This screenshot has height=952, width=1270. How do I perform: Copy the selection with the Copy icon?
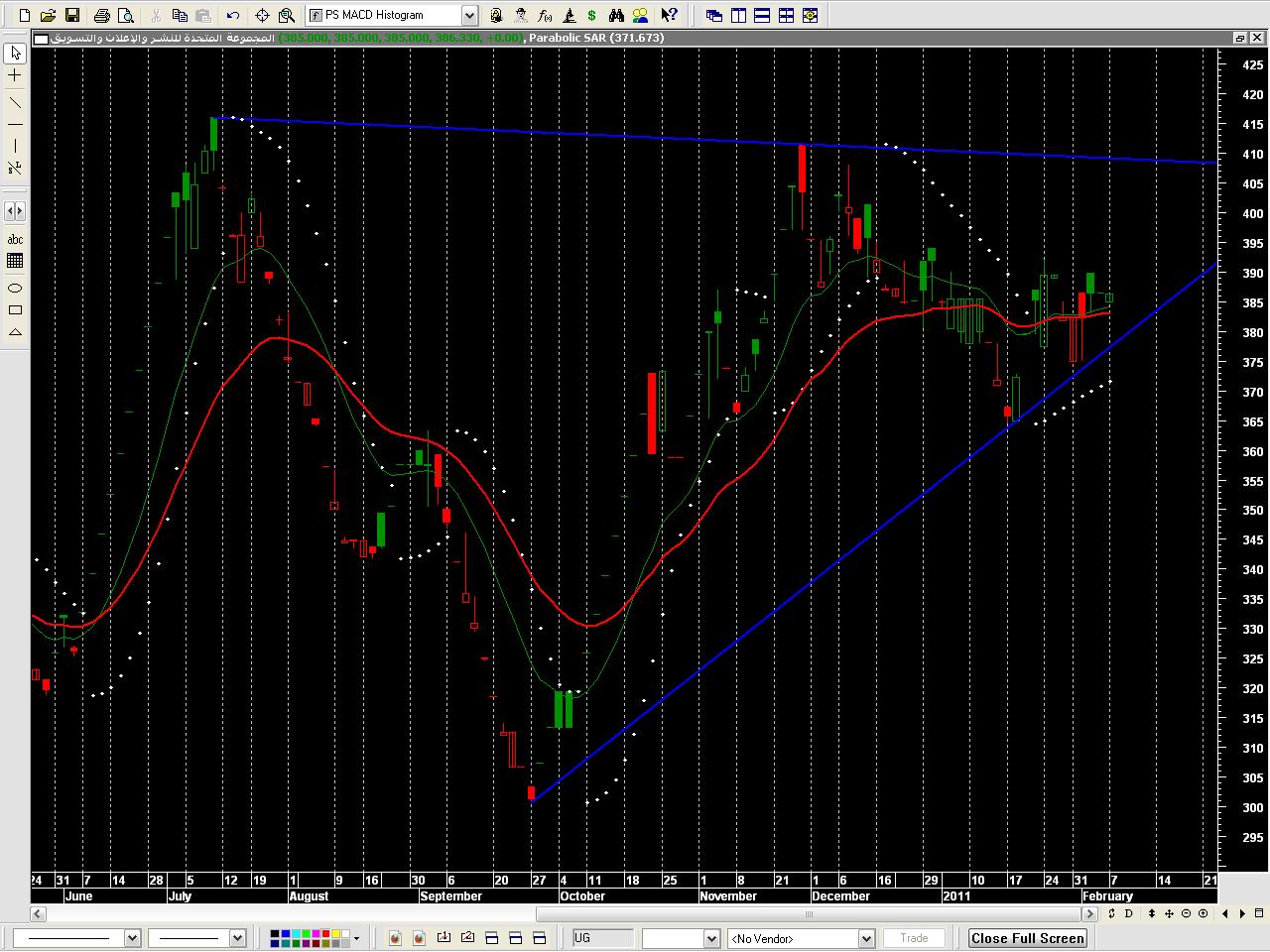coord(180,15)
